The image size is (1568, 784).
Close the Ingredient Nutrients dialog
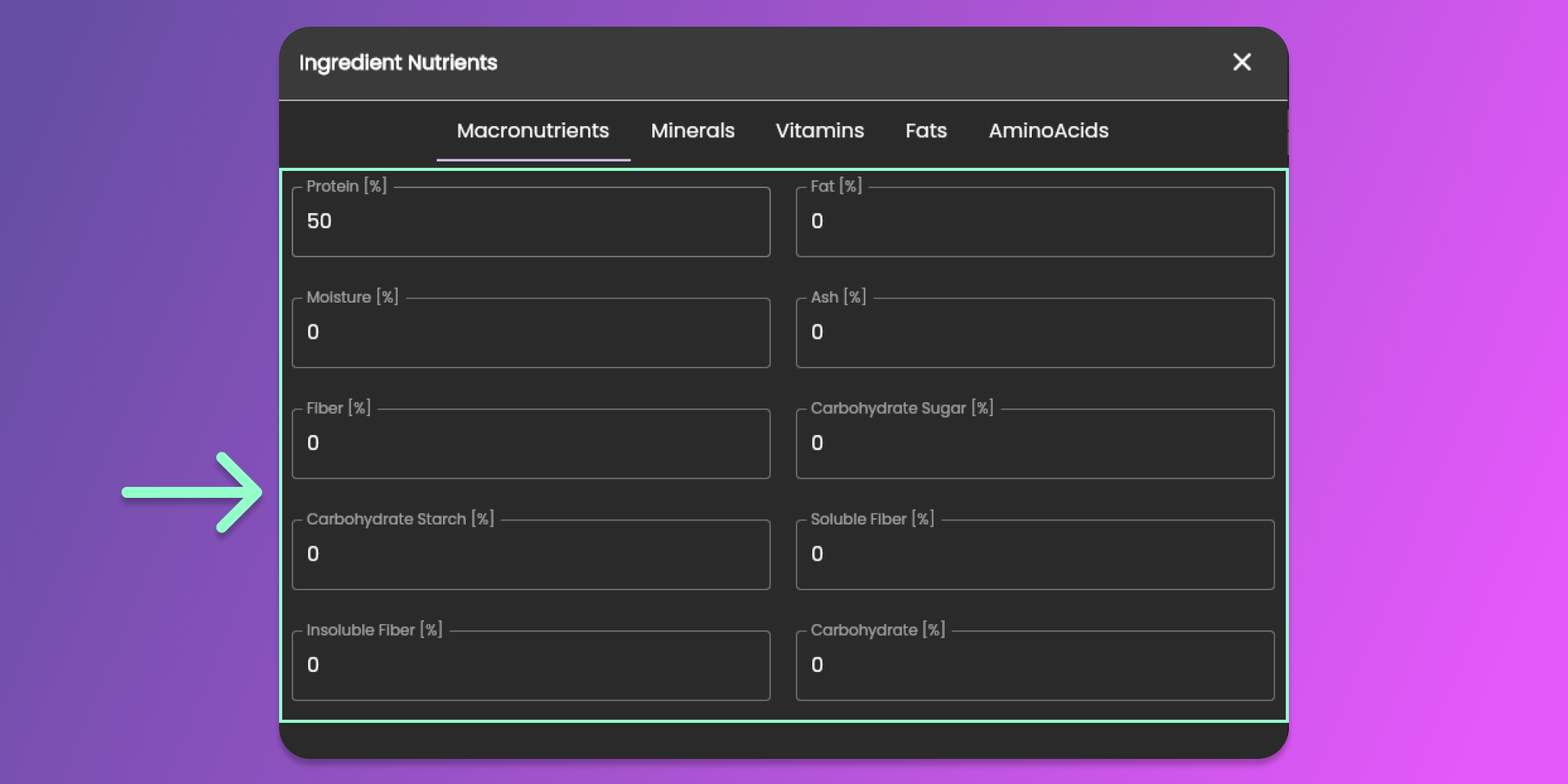1242,62
